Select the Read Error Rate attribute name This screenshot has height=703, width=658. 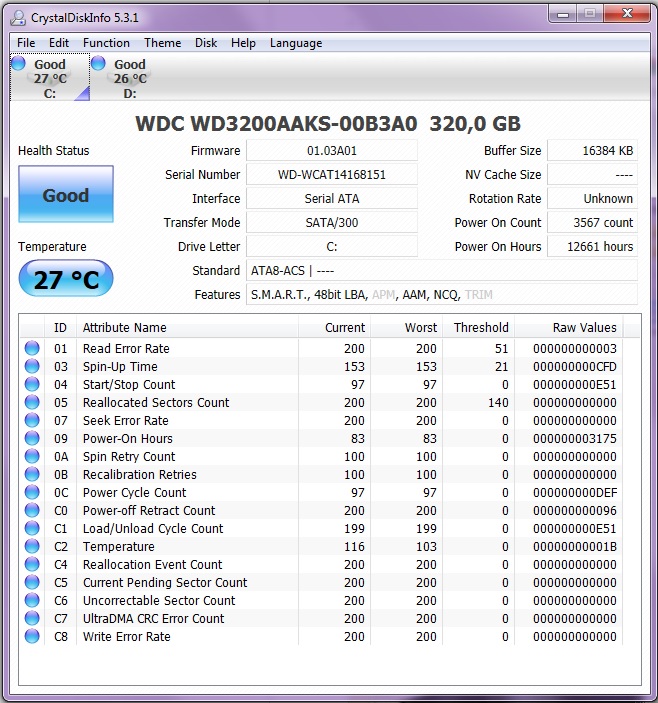coord(126,348)
